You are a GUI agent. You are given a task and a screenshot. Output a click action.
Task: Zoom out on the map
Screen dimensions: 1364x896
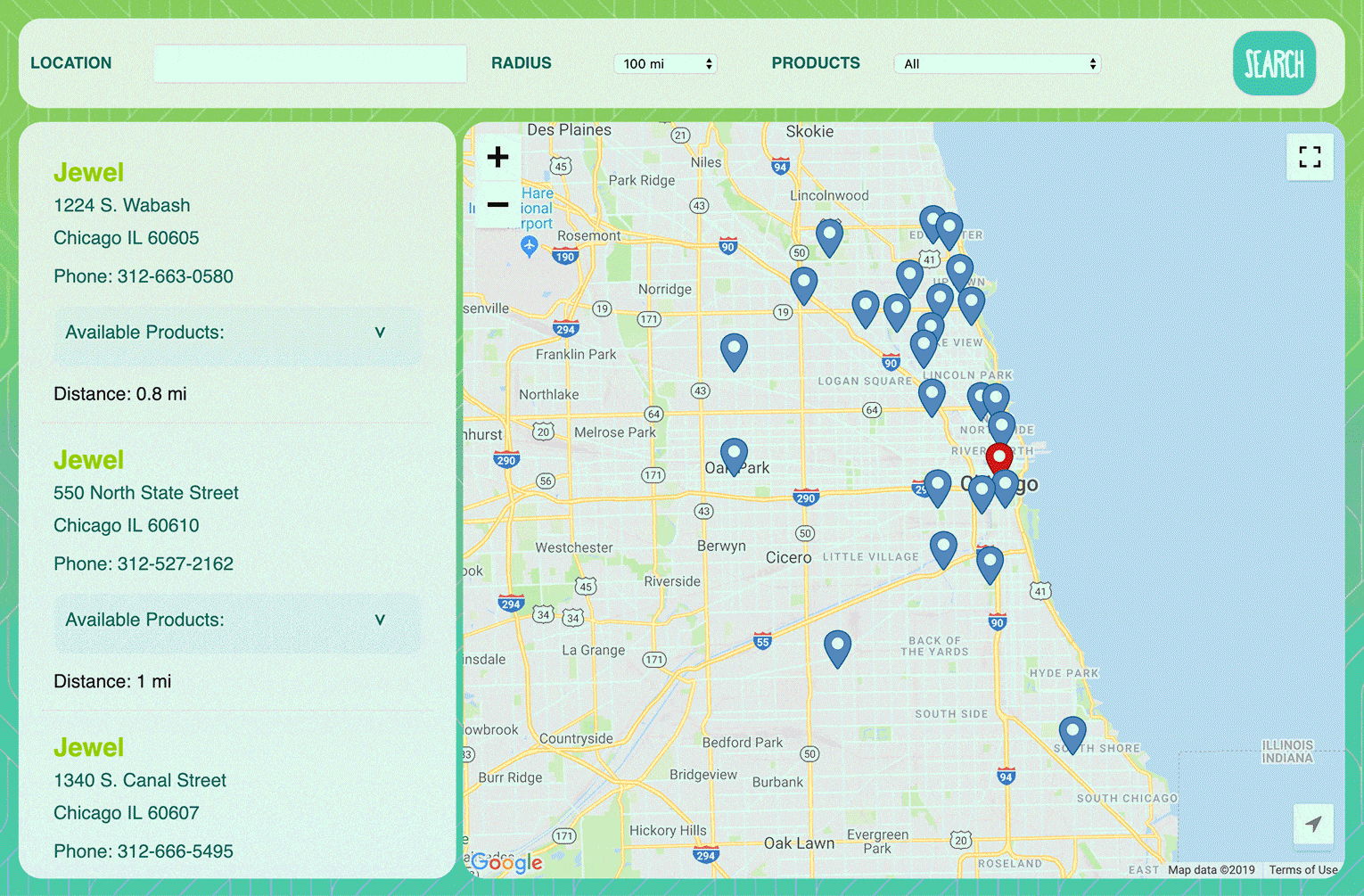point(497,204)
